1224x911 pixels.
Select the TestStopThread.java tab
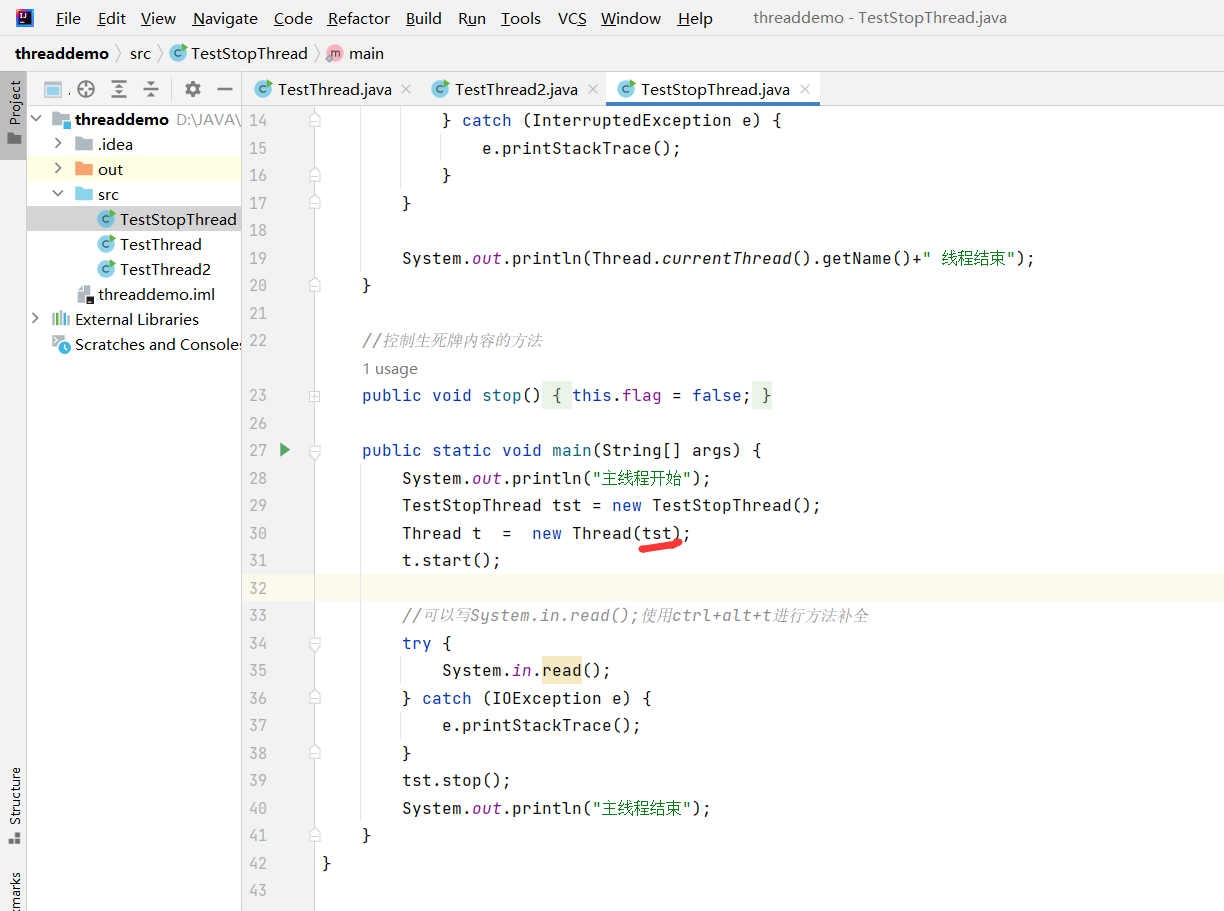(715, 89)
